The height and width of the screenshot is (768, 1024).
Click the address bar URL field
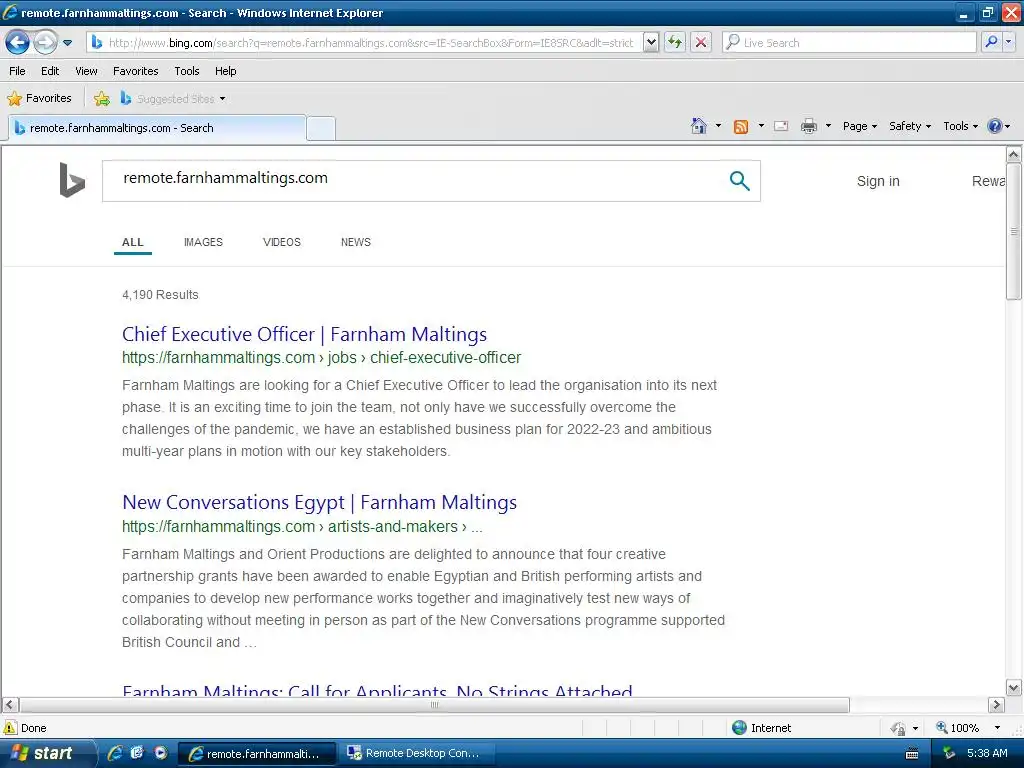pos(364,42)
